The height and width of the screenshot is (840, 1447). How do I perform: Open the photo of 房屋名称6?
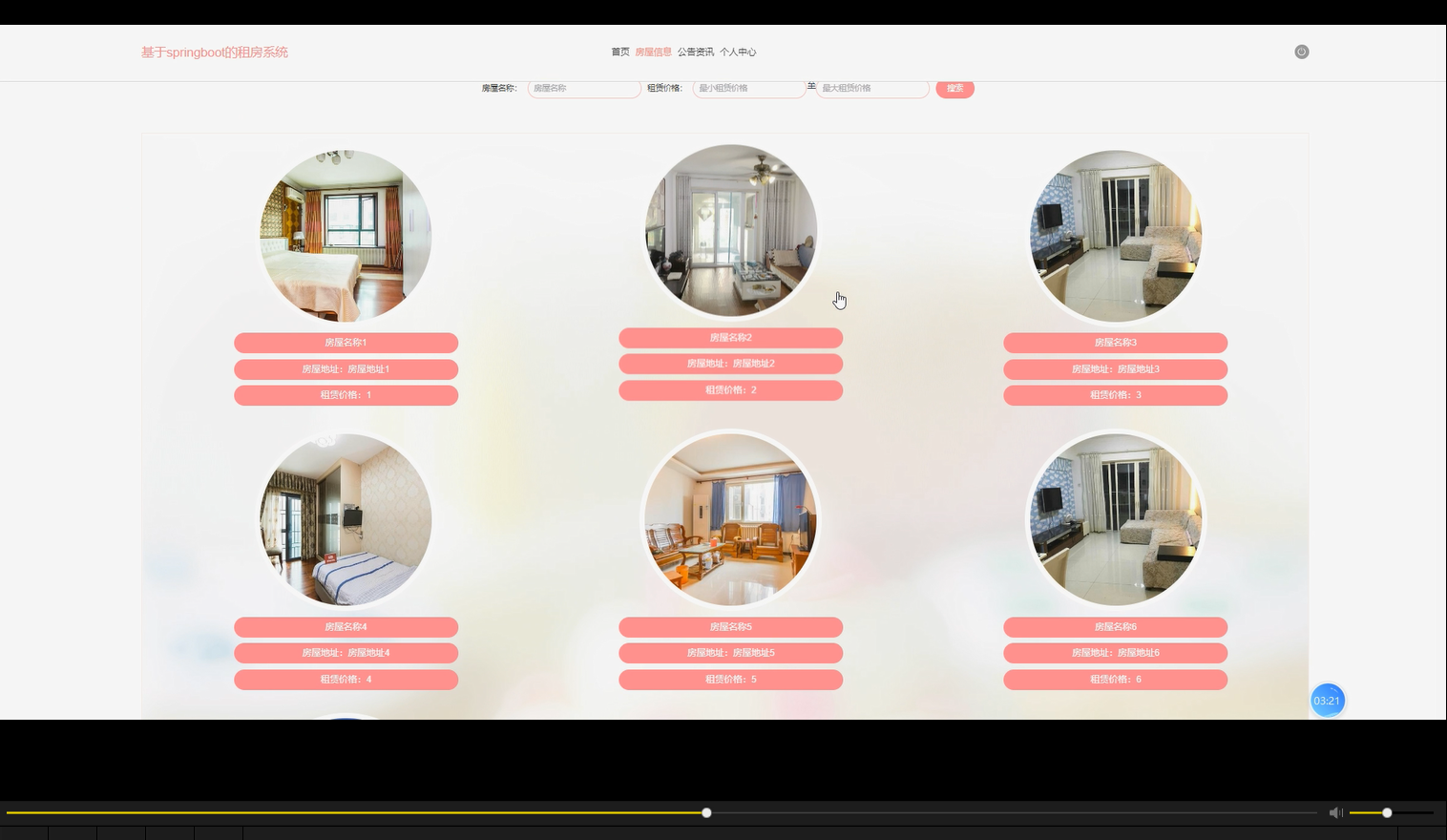(x=1116, y=519)
